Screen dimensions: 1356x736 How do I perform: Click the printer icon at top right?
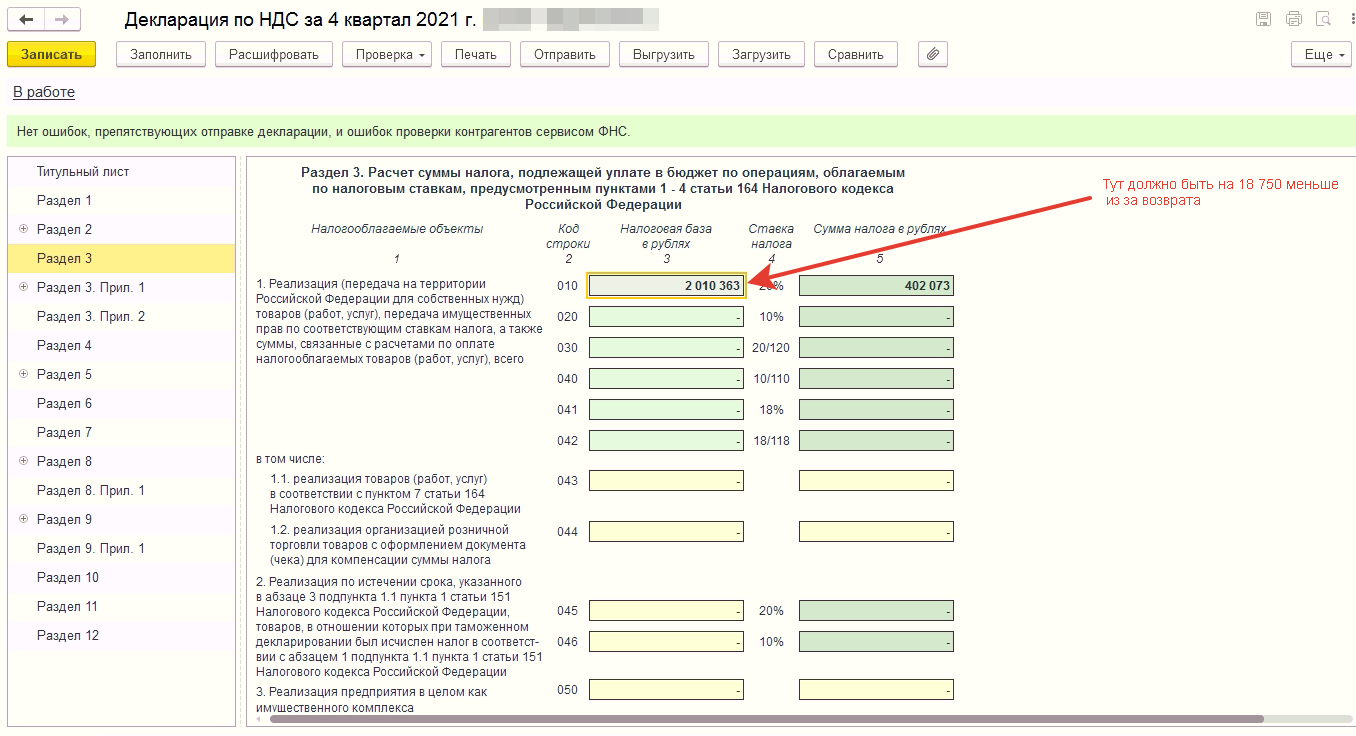[x=1294, y=20]
